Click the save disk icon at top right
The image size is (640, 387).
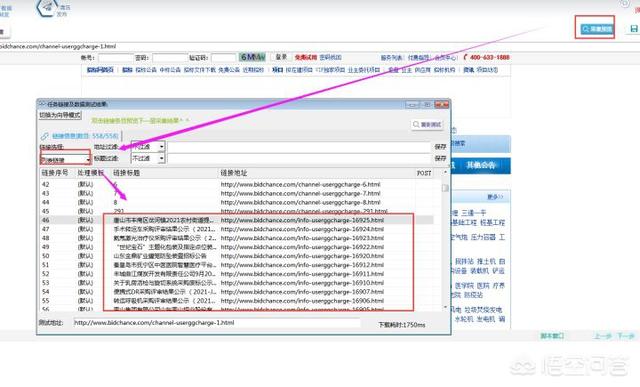(x=634, y=29)
